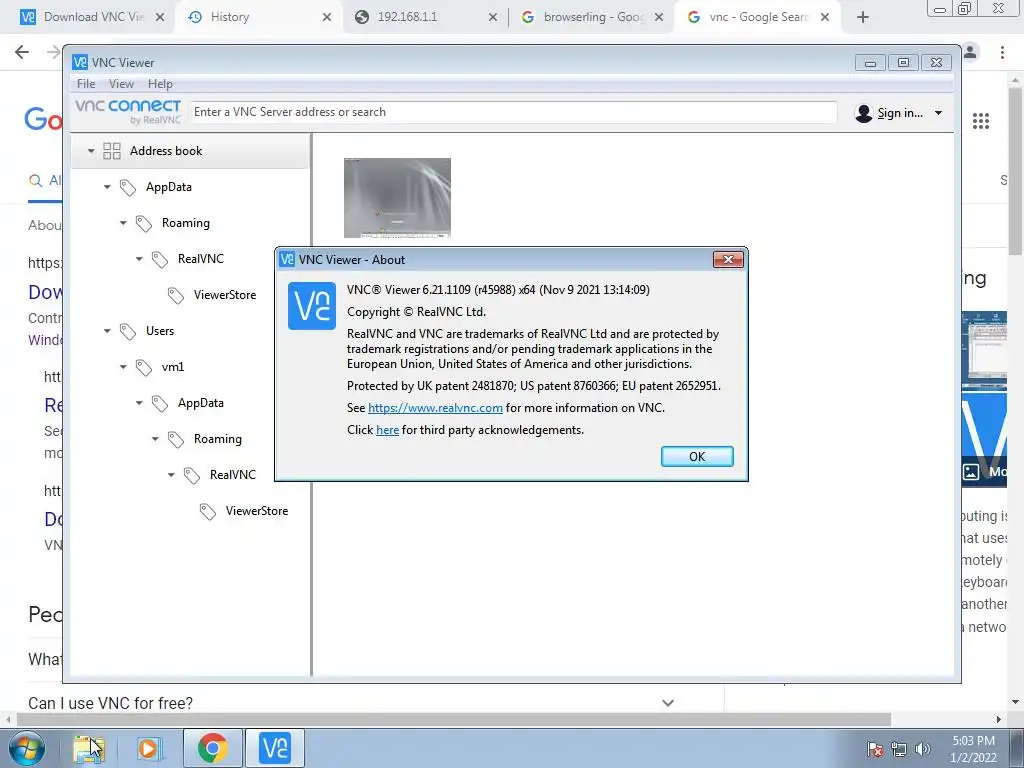The image size is (1024, 768).
Task: Click the Chrome page horizontal scrollbar
Action: [x=453, y=719]
